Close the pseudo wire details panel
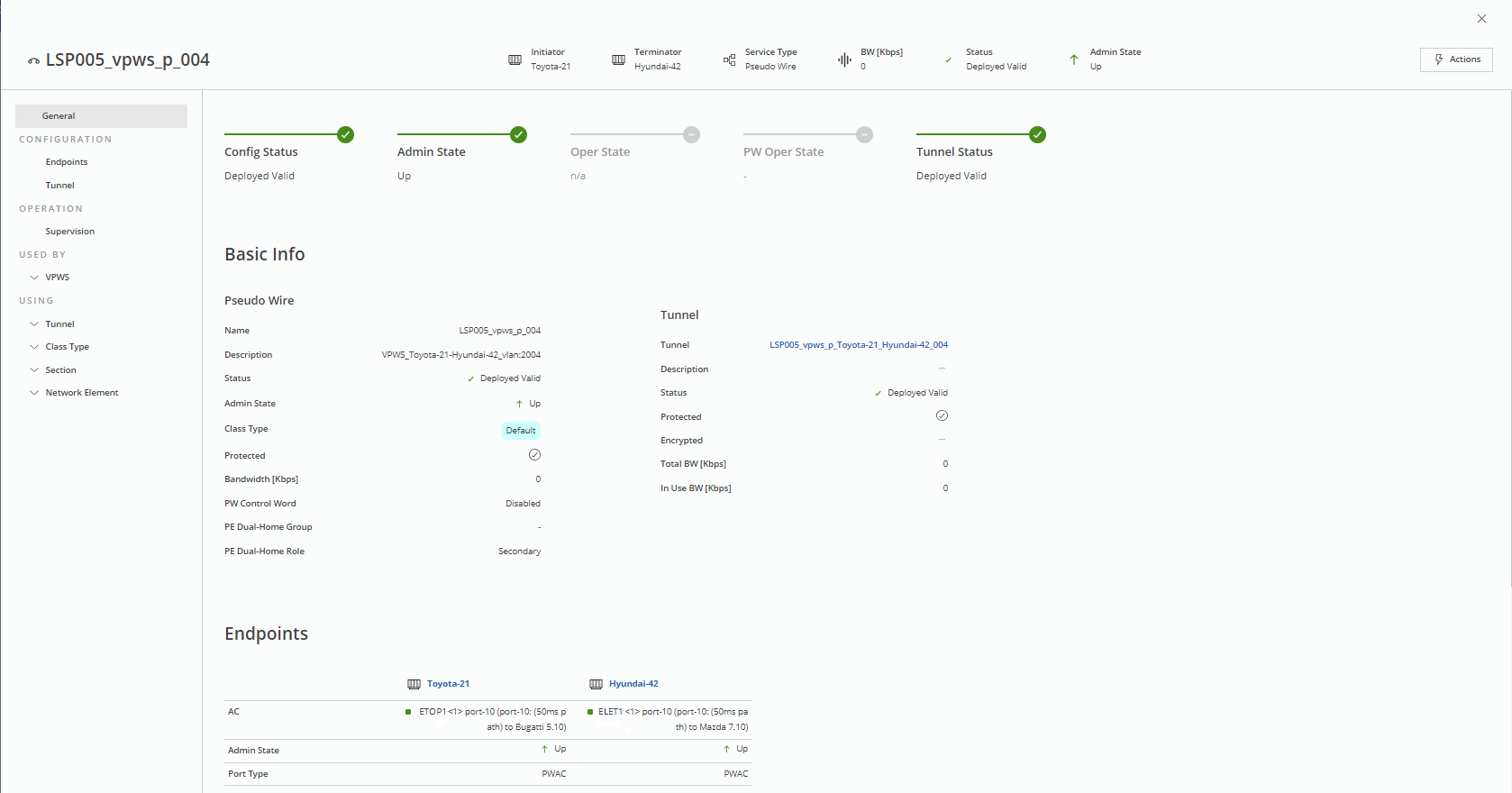 [1481, 19]
